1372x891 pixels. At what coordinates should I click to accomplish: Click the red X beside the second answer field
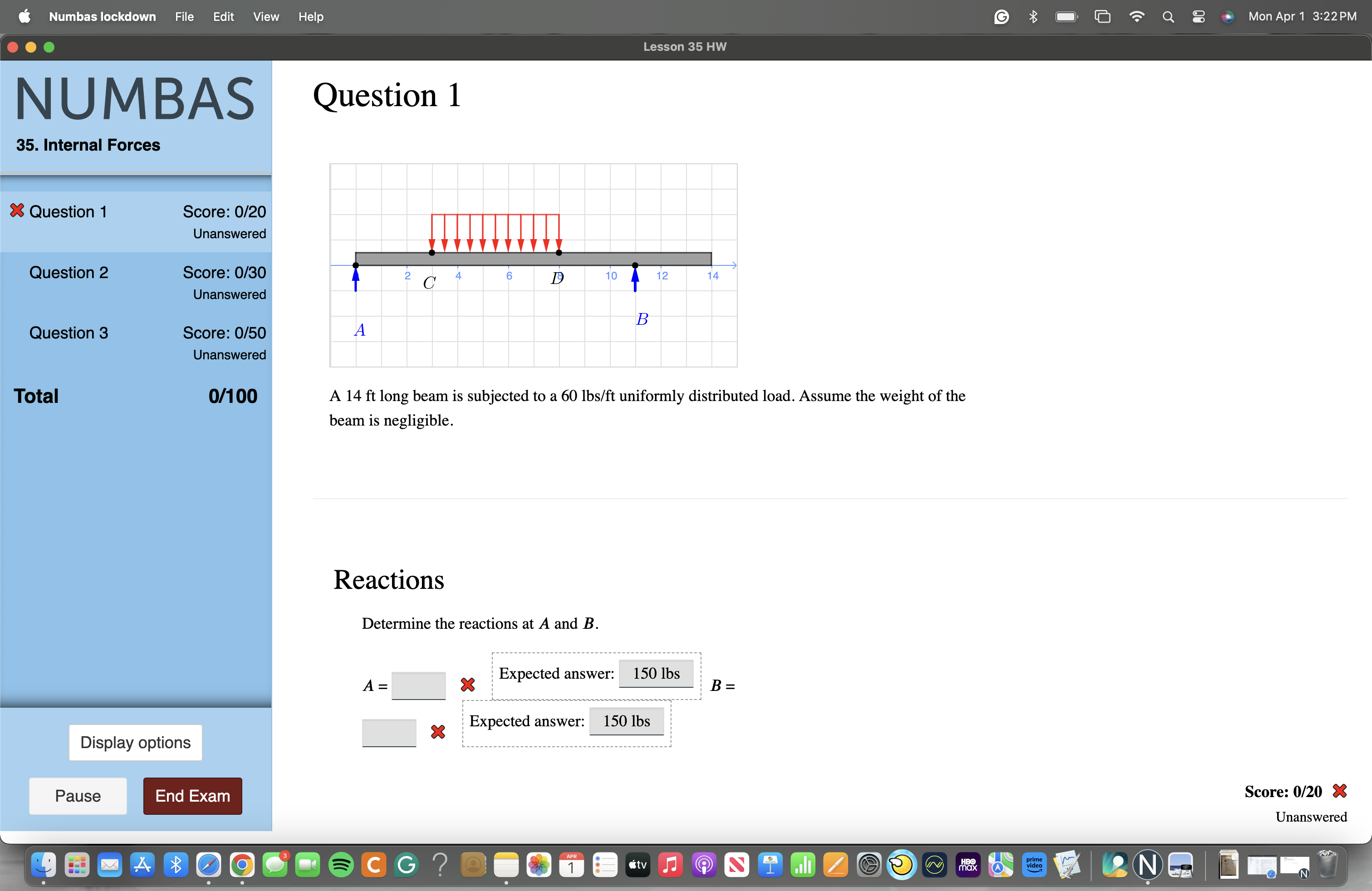[x=437, y=732]
